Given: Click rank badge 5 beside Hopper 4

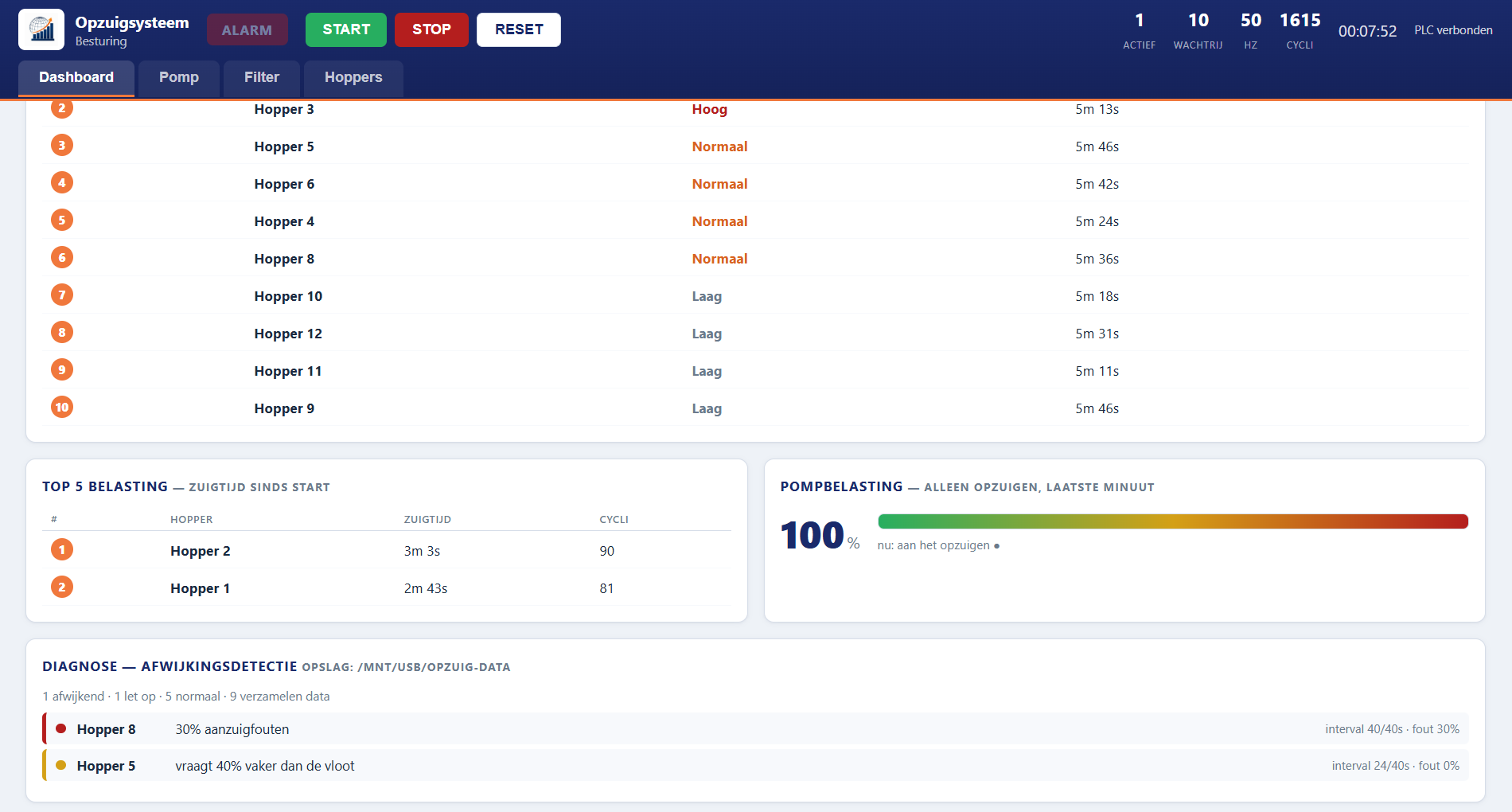Looking at the screenshot, I should (x=62, y=220).
